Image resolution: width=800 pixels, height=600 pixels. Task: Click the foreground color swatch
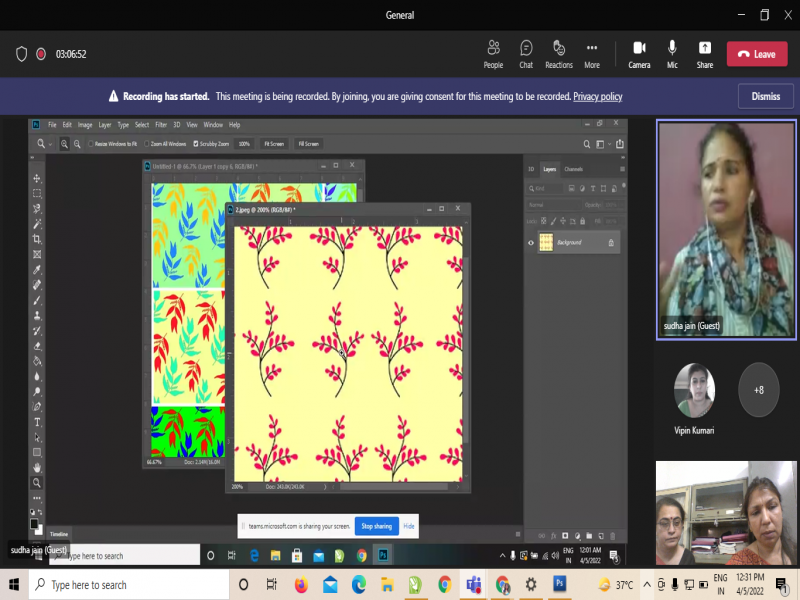(34, 523)
